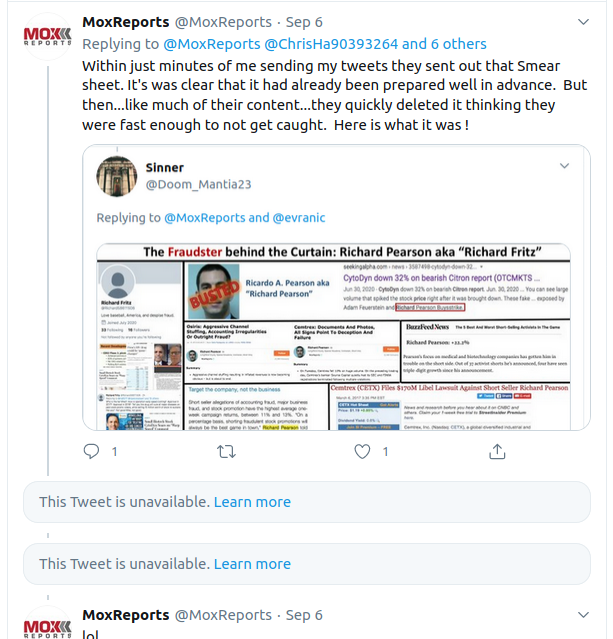
Task: Expand the top tweet's chevron menu
Action: point(584,22)
